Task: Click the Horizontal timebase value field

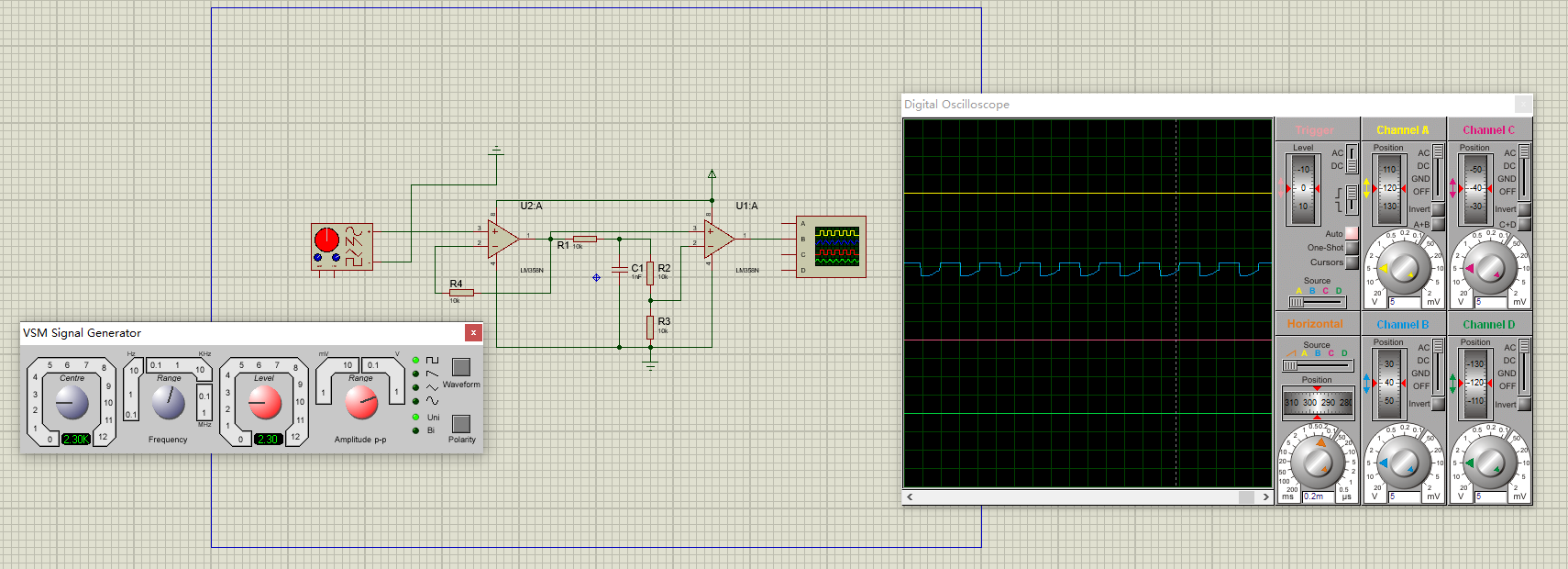Action: (x=1318, y=496)
